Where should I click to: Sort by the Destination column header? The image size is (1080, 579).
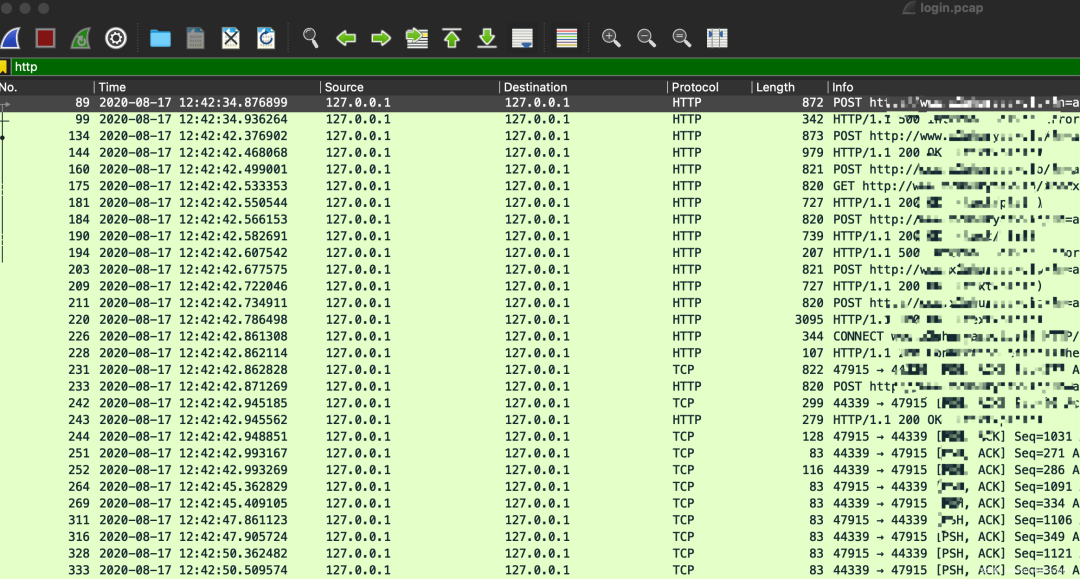coord(583,87)
